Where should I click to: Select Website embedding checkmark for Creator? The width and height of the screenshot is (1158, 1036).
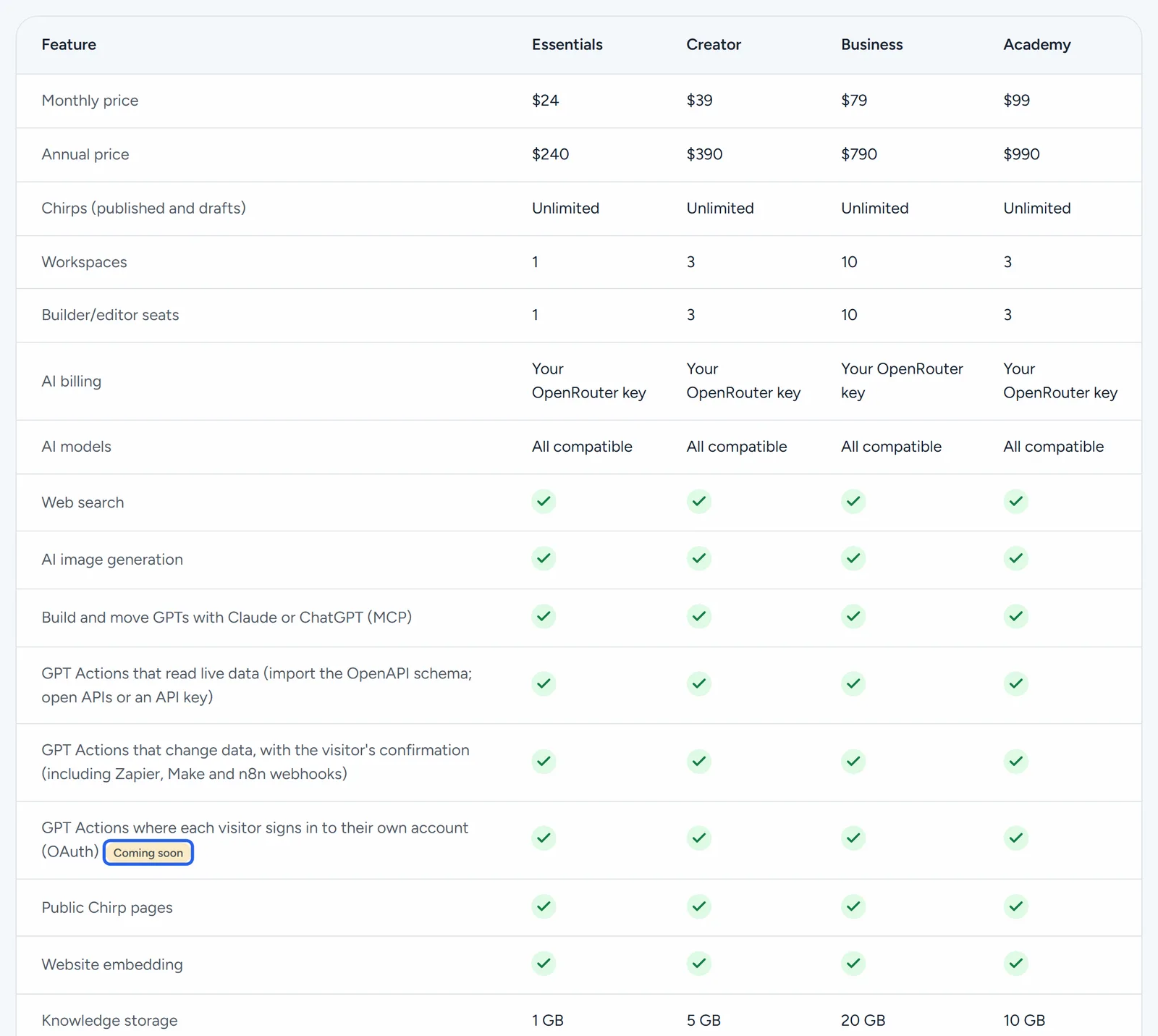click(698, 963)
